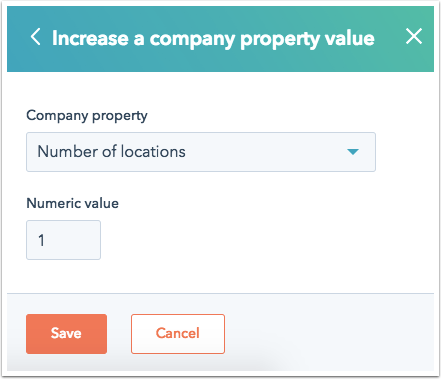This screenshot has height=379, width=441.
Task: Go back using the left chevron icon
Action: tap(35, 37)
